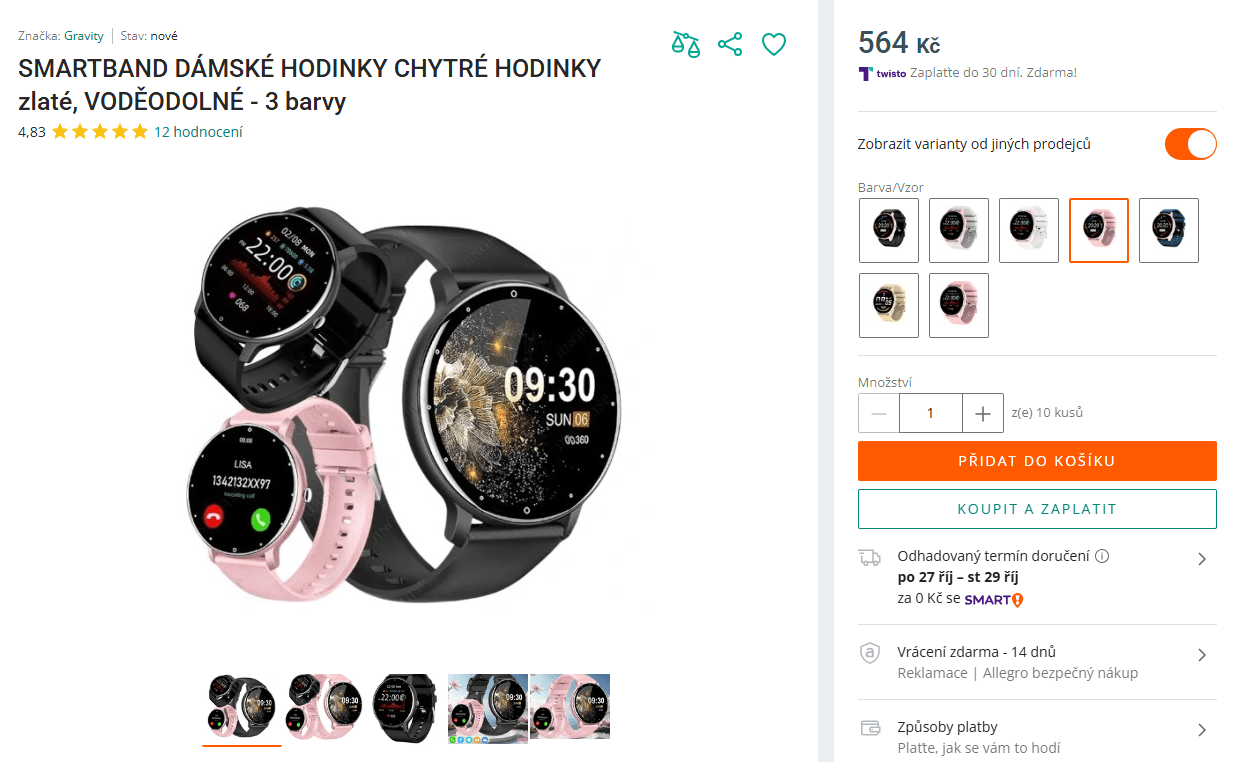Click the minus quantity button
1240x762 pixels.
879,413
